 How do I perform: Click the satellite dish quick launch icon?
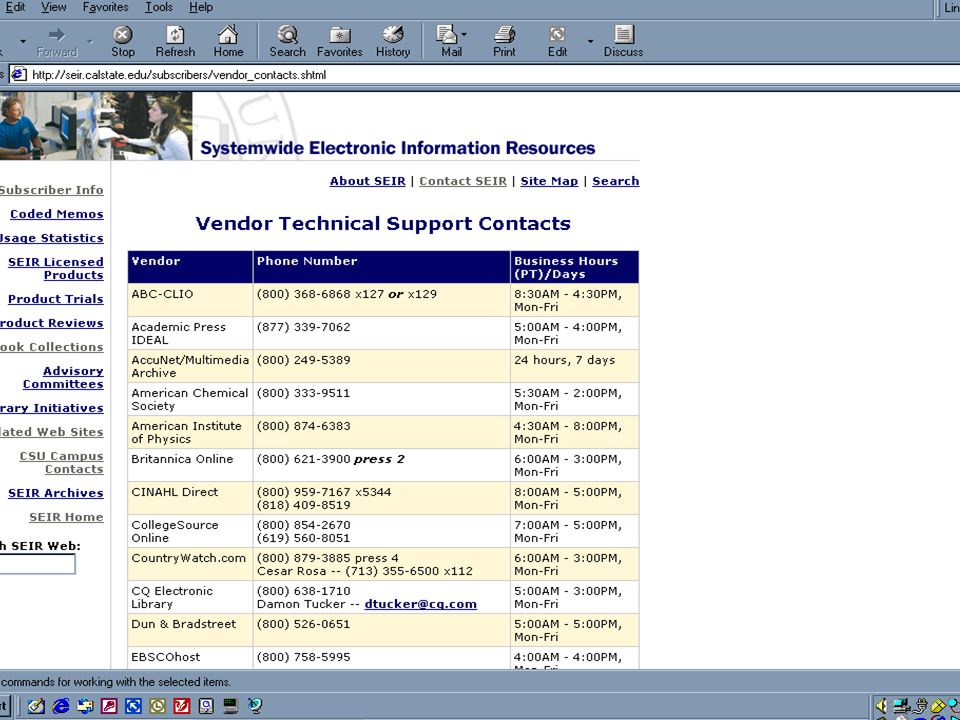(255, 706)
